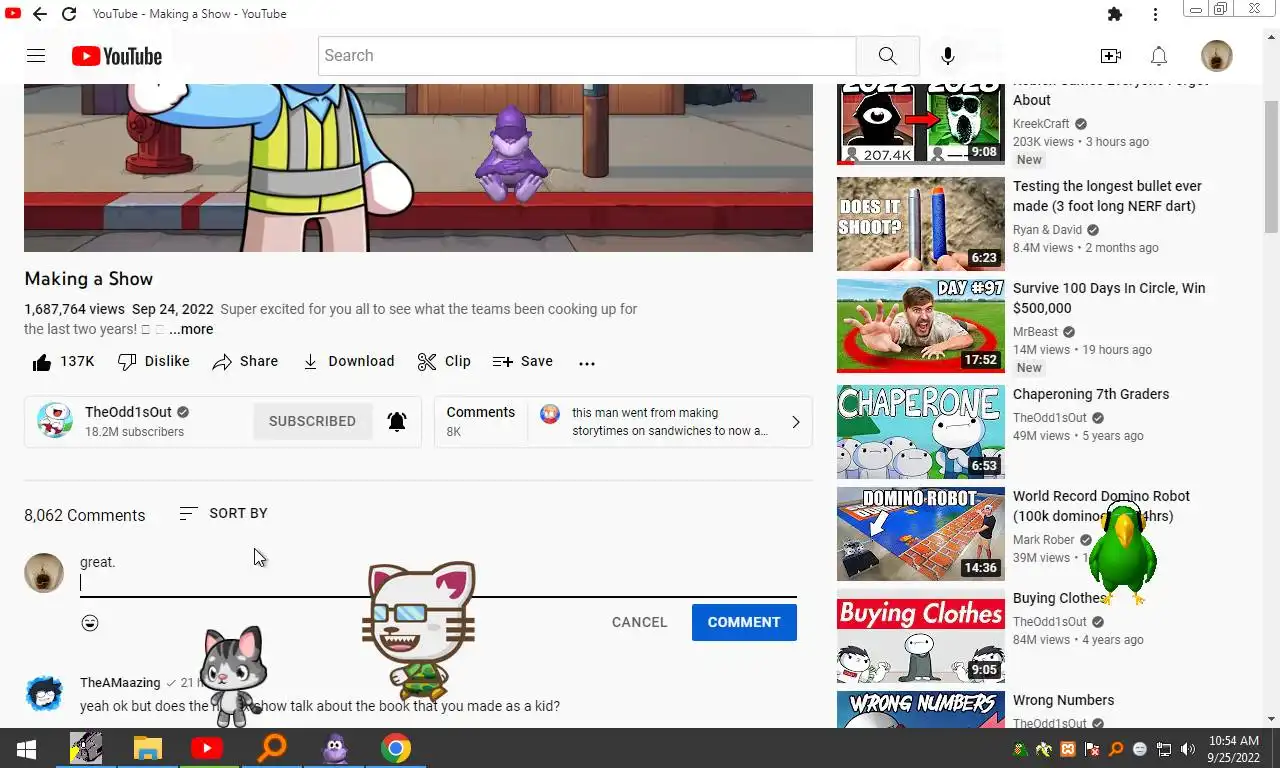The width and height of the screenshot is (1280, 768).
Task: Open orange magnifier app in taskbar
Action: tap(271, 748)
